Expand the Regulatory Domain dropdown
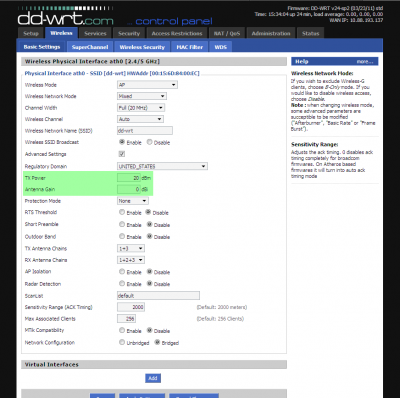The height and width of the screenshot is (398, 400). pyautogui.click(x=162, y=166)
